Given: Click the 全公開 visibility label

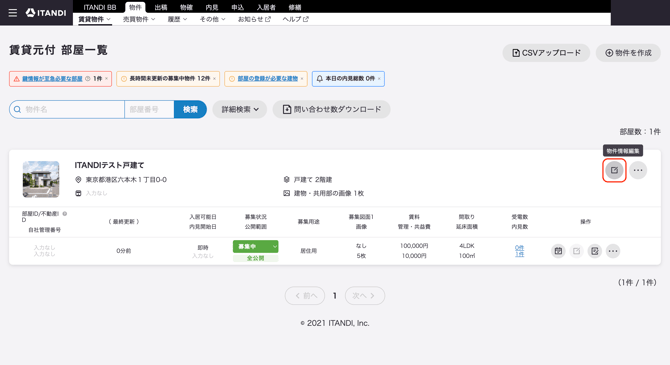Looking at the screenshot, I should (256, 258).
